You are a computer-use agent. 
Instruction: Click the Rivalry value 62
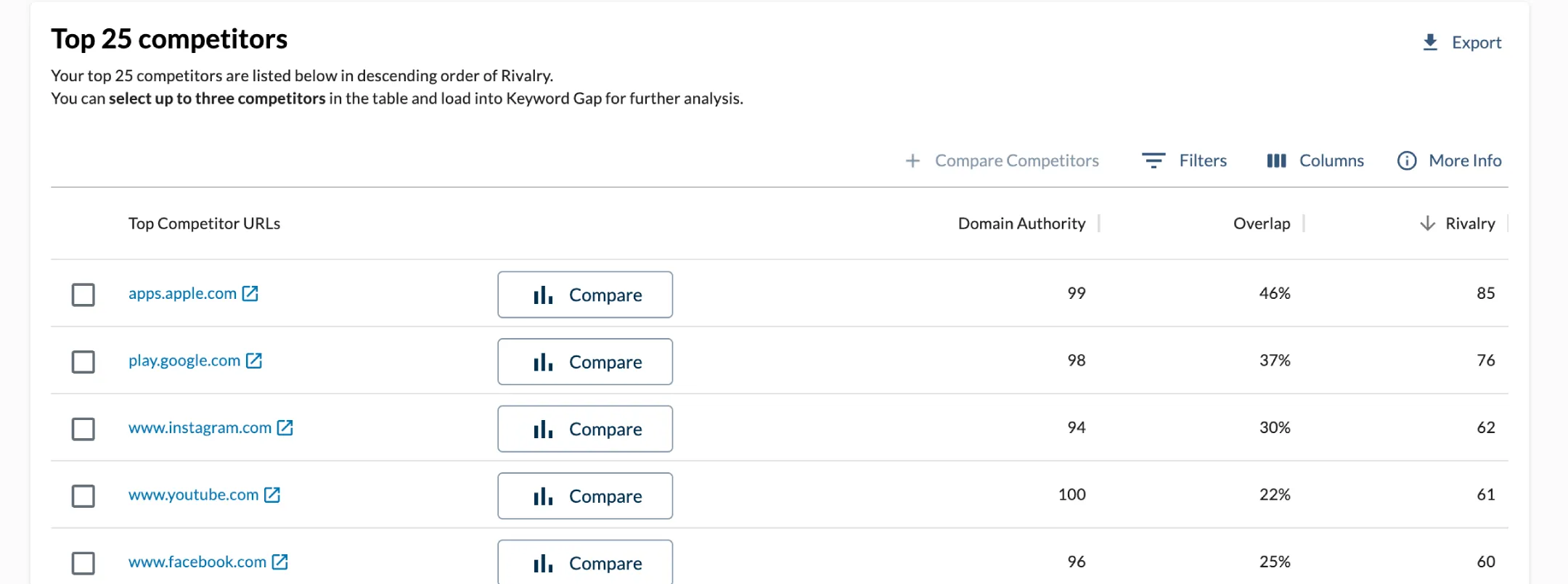pos(1486,427)
